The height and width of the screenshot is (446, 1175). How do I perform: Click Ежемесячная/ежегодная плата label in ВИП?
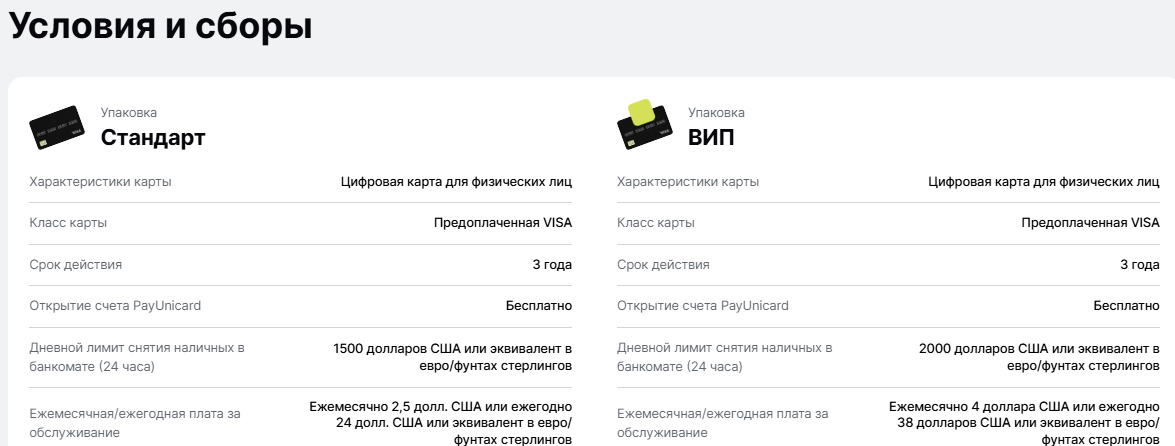(722, 423)
